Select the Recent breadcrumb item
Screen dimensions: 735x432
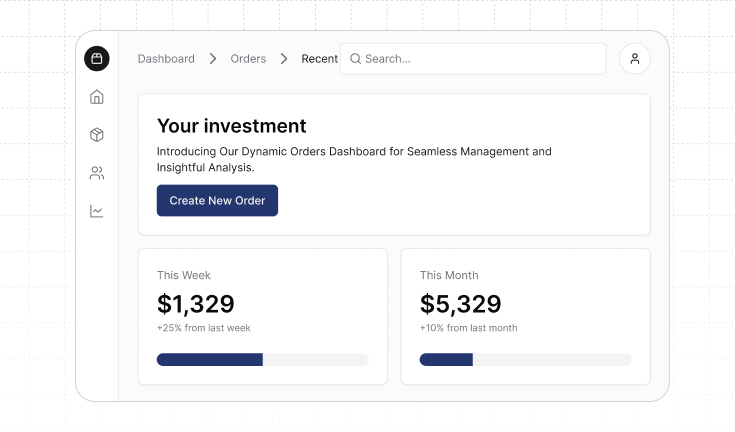(x=319, y=59)
